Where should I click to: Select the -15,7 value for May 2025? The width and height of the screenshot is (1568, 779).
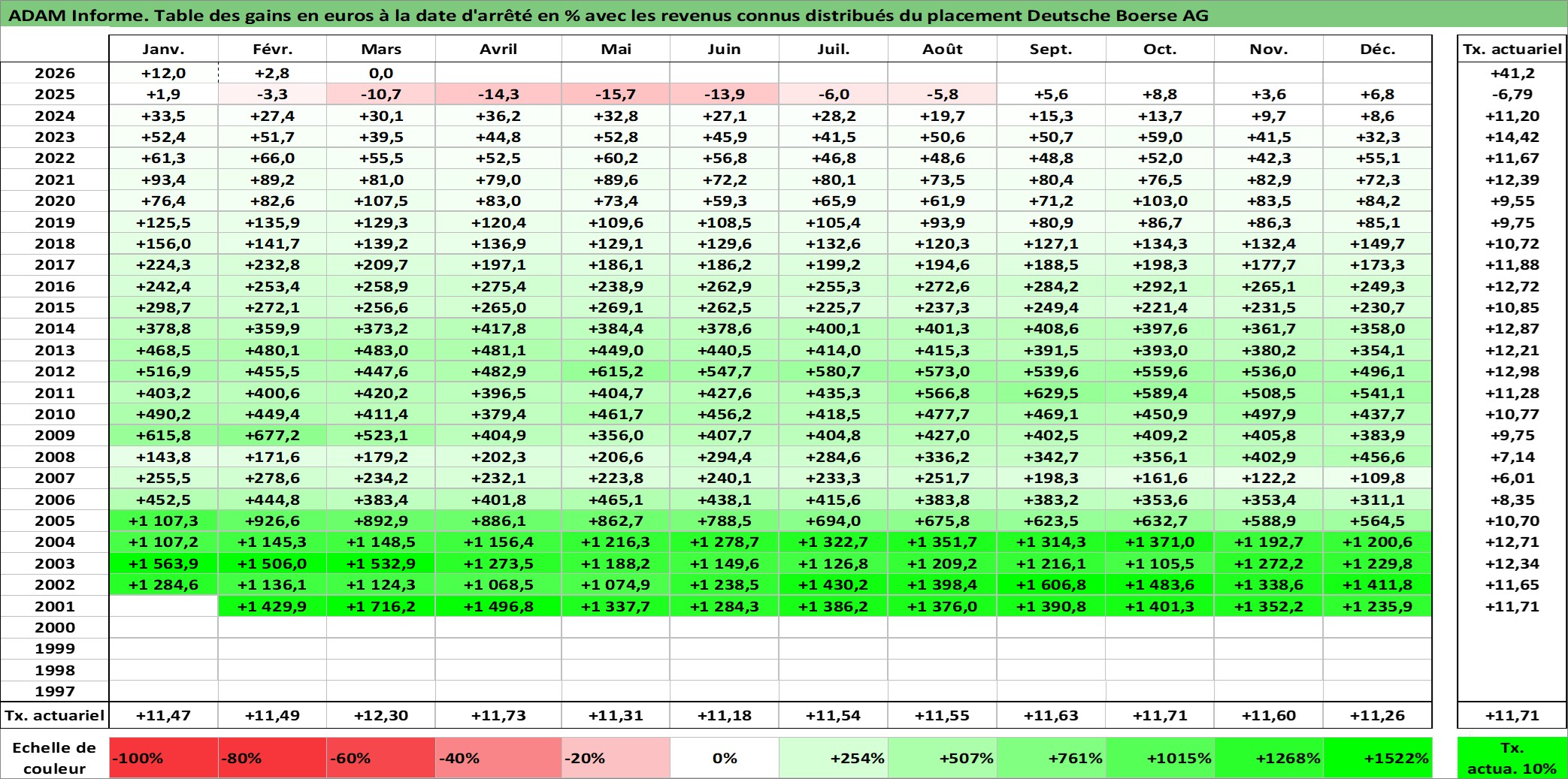point(616,94)
